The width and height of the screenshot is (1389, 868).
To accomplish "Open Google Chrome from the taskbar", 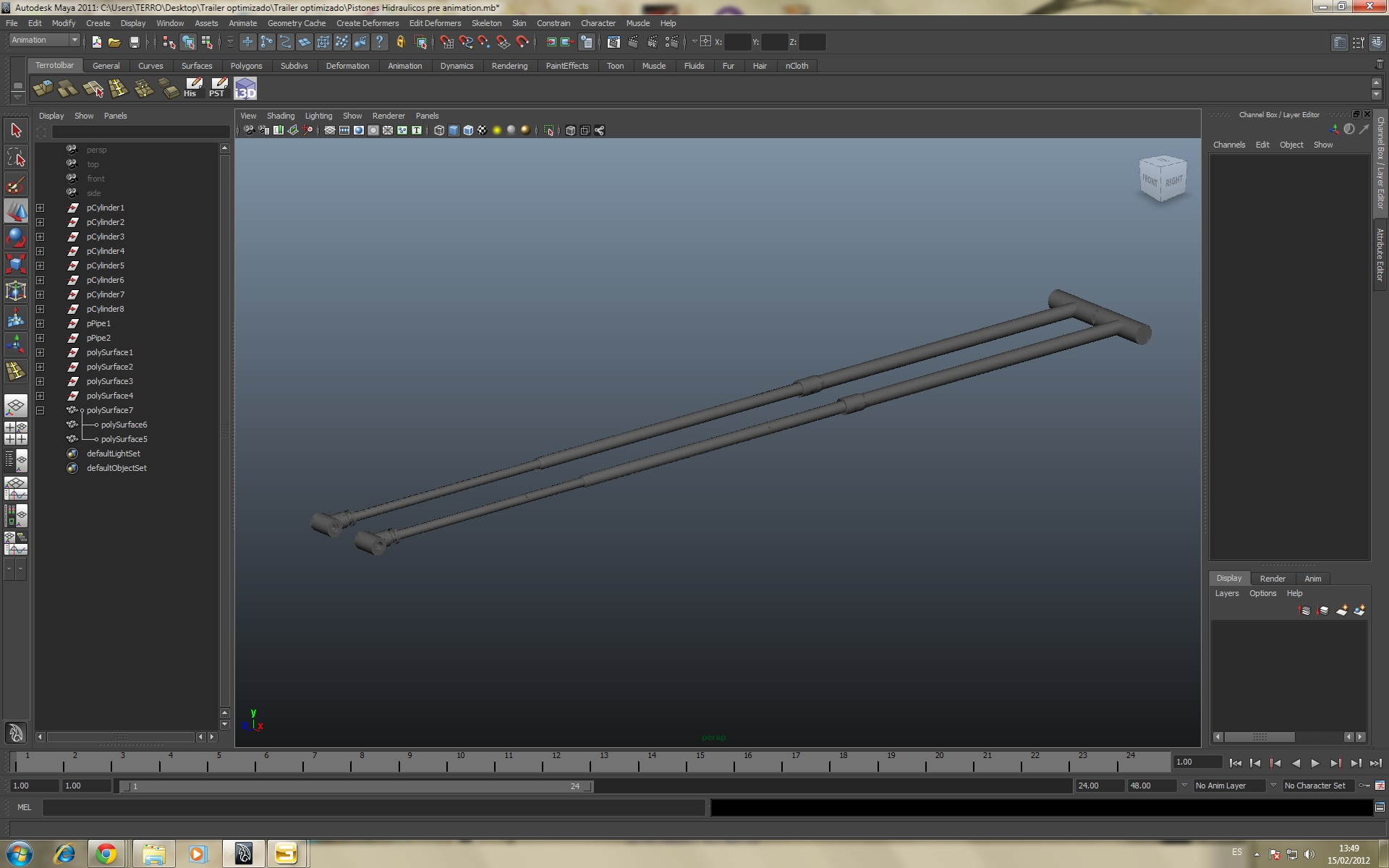I will [107, 854].
